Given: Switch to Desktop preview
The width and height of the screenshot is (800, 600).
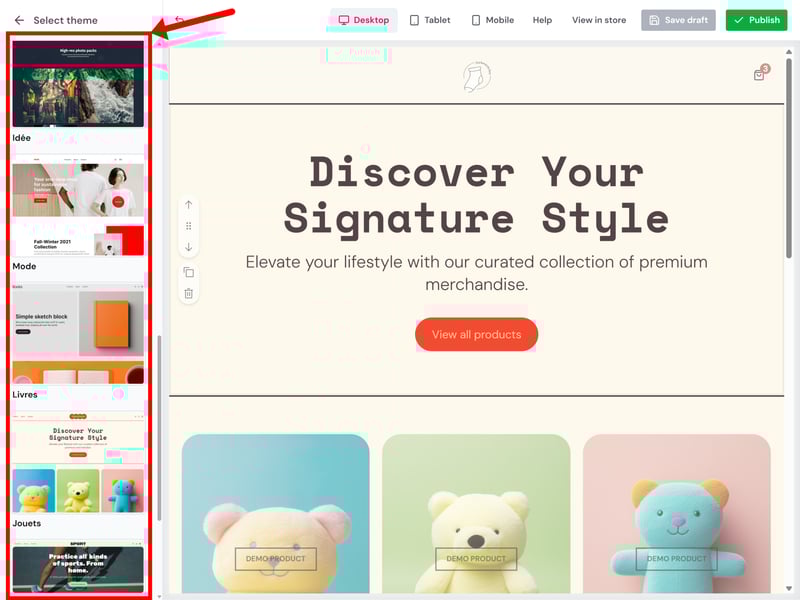Looking at the screenshot, I should pos(364,20).
